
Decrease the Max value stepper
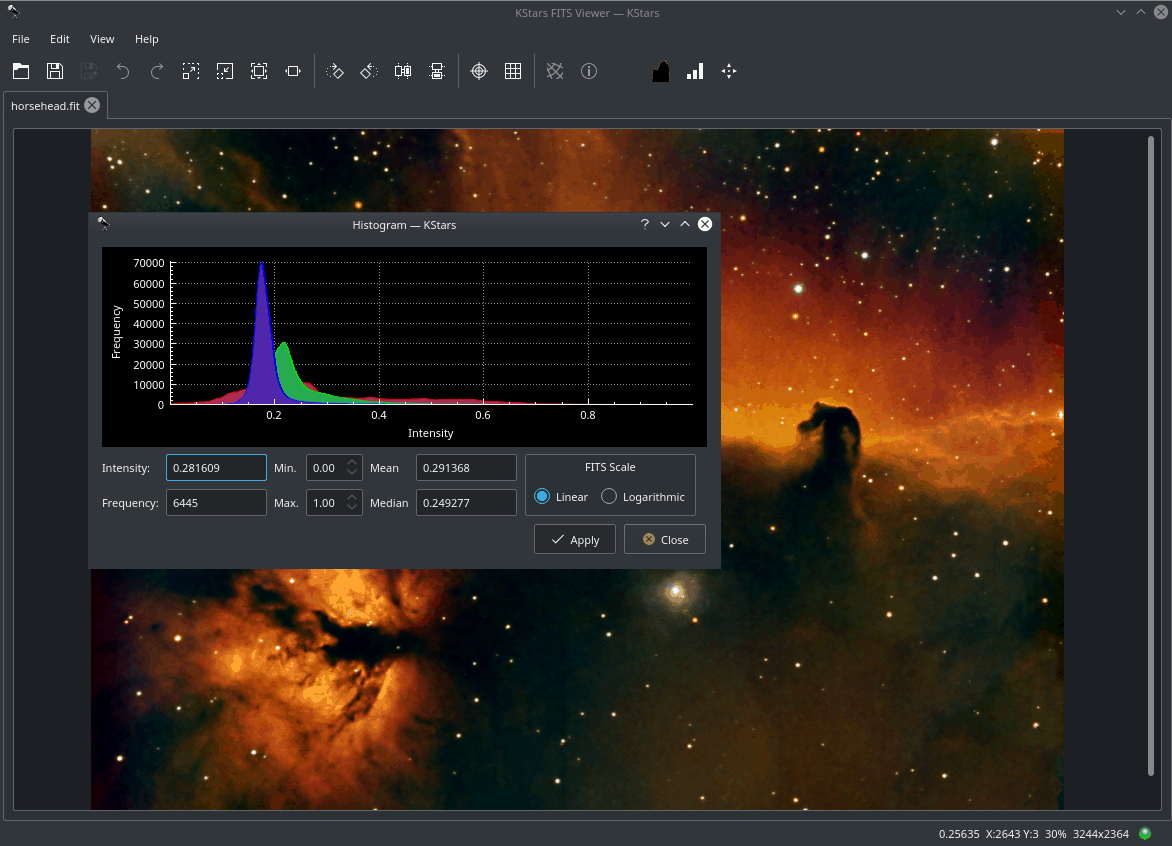point(352,508)
